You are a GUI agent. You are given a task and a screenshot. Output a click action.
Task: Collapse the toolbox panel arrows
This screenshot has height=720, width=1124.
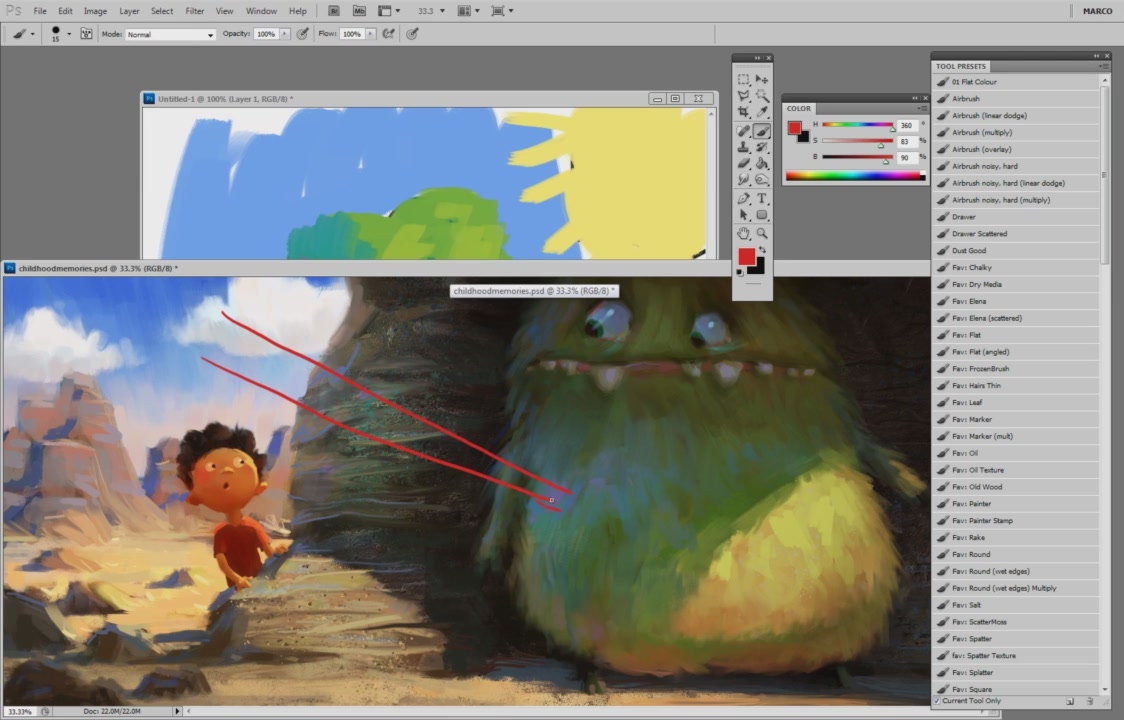[x=757, y=58]
